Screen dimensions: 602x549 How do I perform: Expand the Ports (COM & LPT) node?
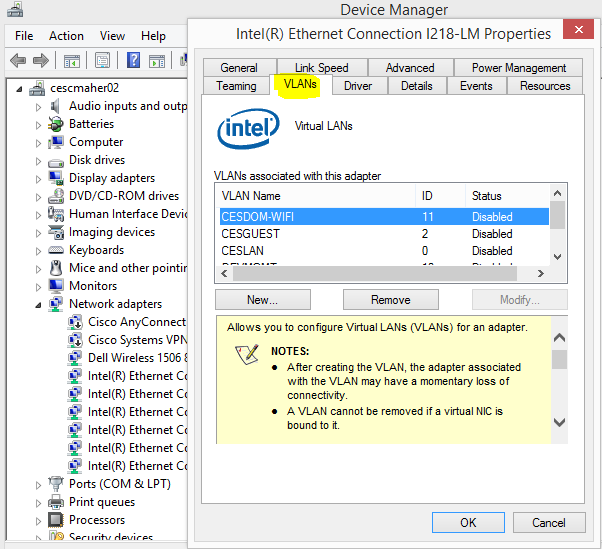point(38,485)
